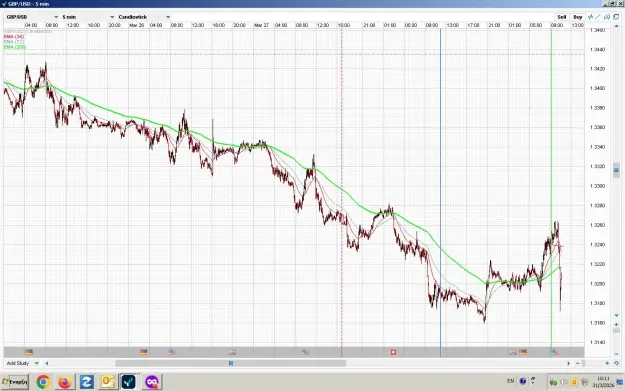Click the EMA (72) legend label
Viewport: 625px width, 391px height.
click(14, 42)
